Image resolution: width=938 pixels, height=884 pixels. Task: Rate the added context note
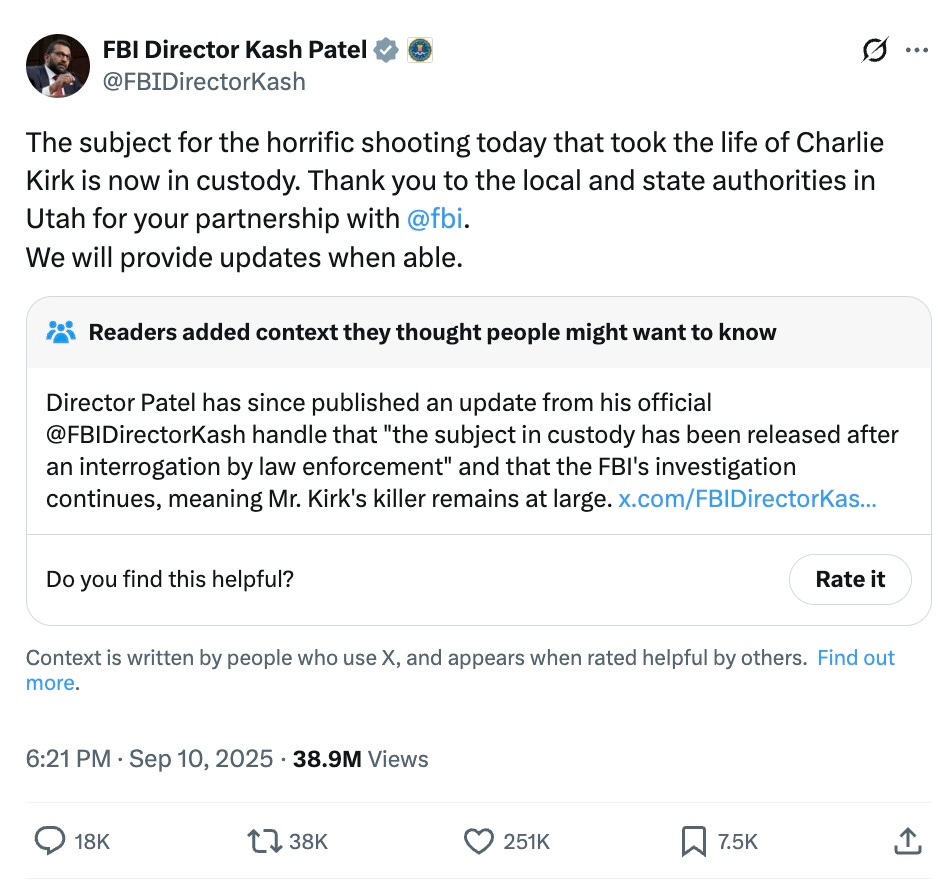pyautogui.click(x=850, y=579)
